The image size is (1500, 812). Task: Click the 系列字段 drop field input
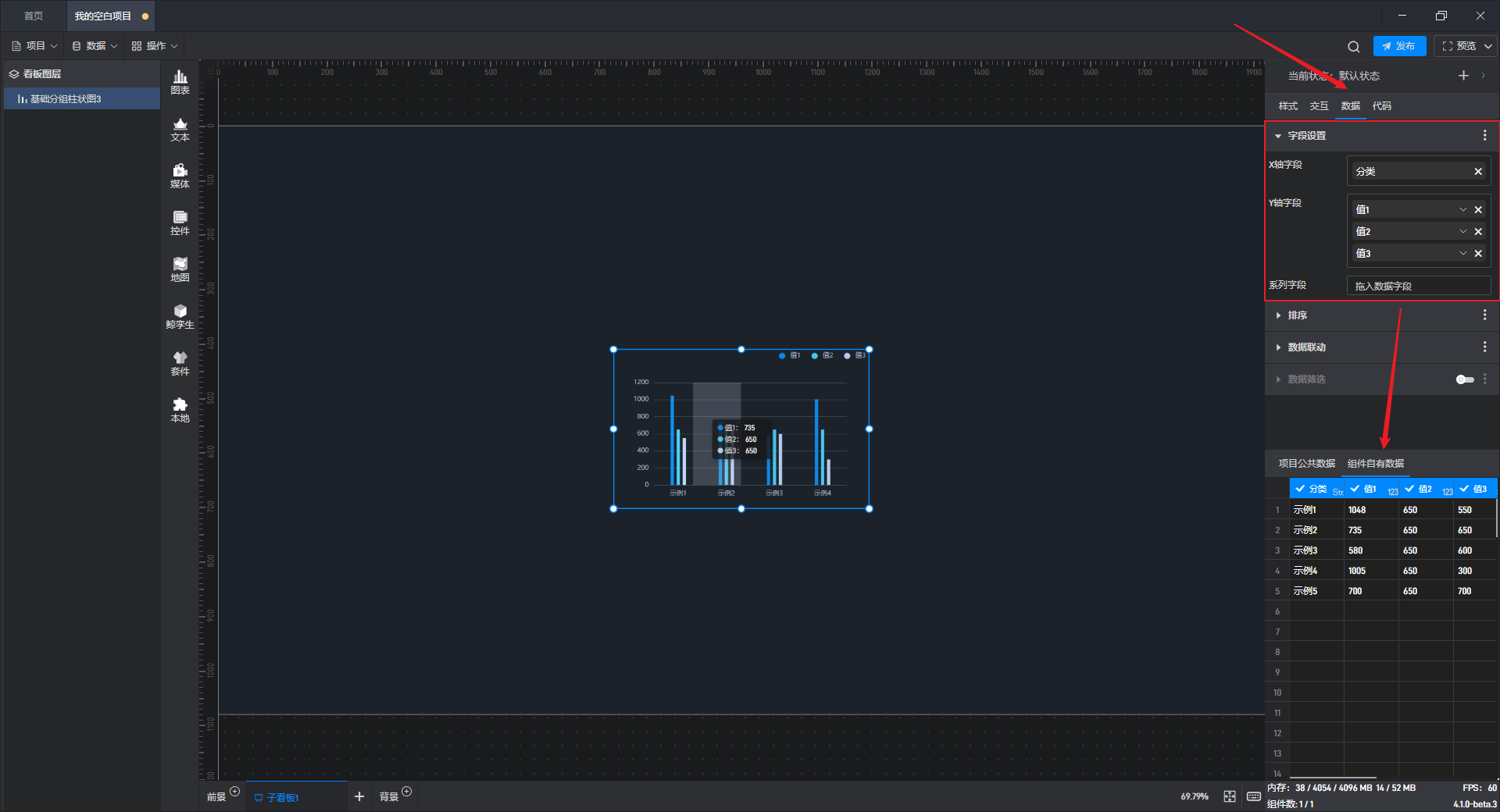click(x=1418, y=287)
